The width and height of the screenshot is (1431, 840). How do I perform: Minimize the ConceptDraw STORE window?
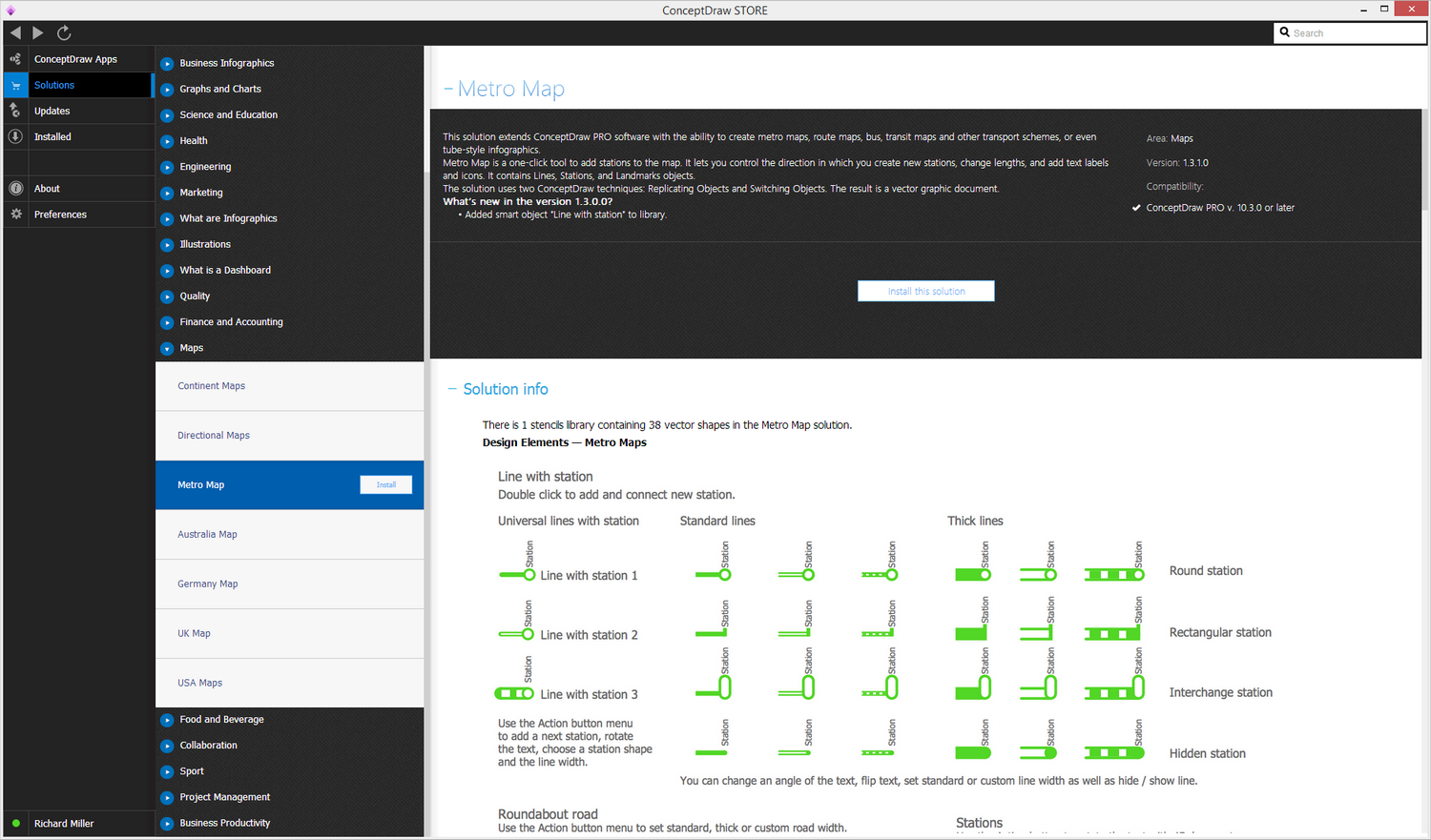pos(1362,10)
